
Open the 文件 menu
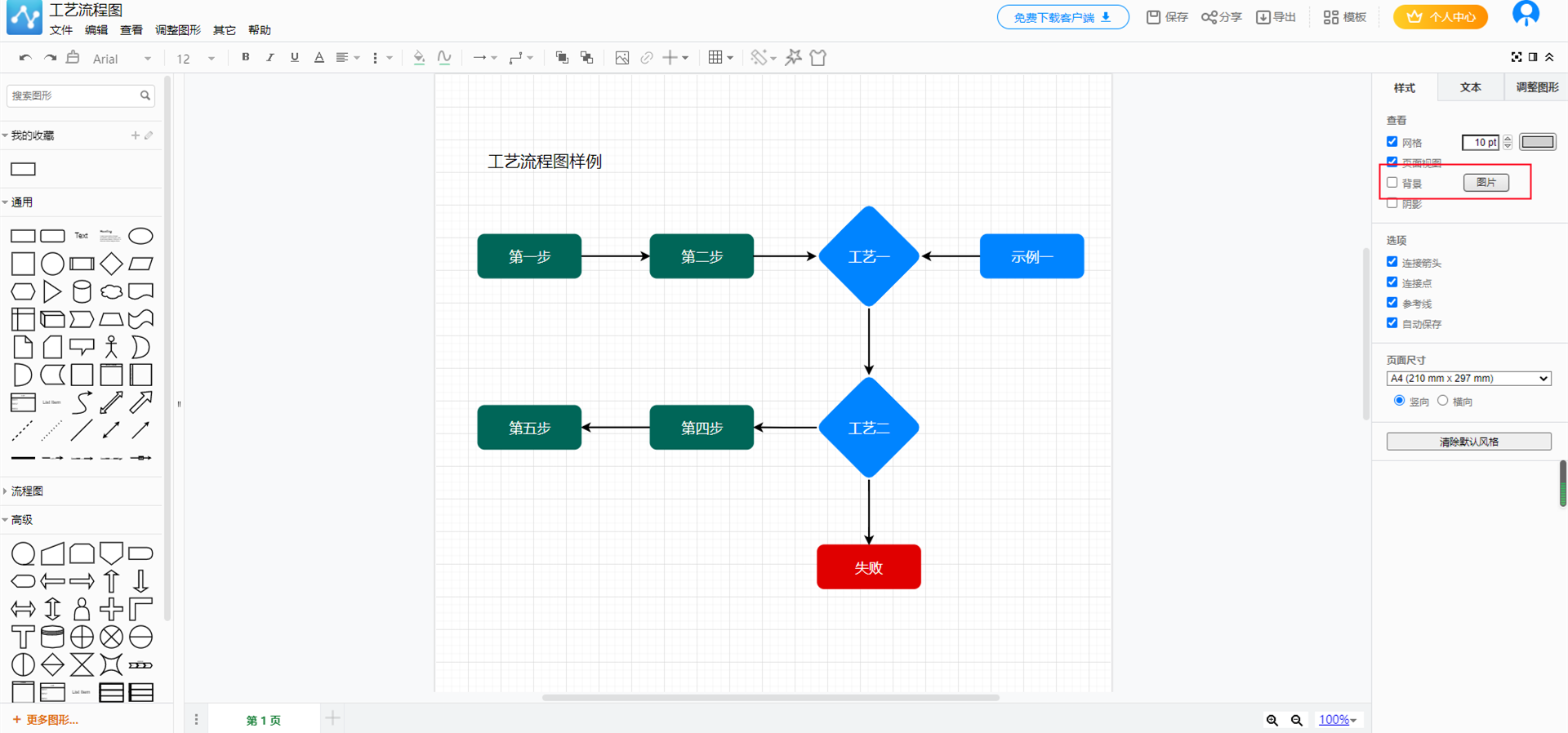coord(61,30)
